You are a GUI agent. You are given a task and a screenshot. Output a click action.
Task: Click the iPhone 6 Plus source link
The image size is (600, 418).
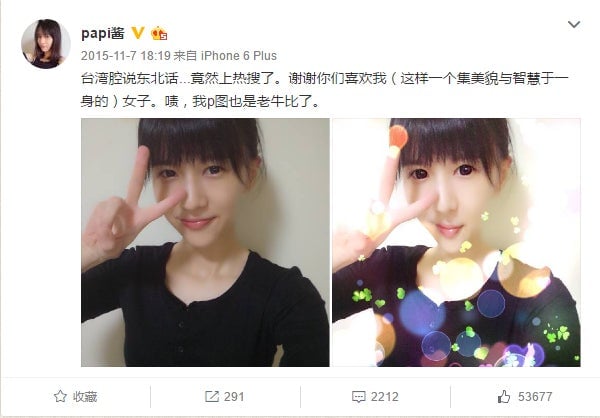(239, 56)
